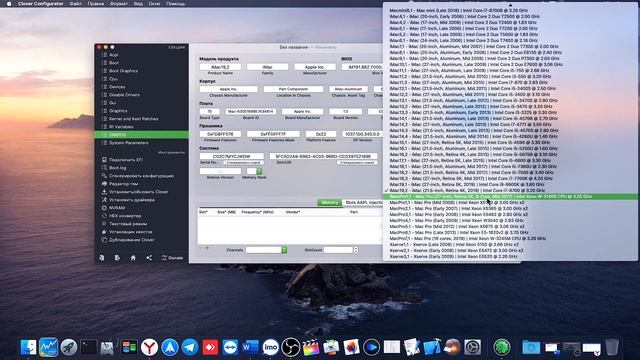Image resolution: width=640 pixels, height=360 pixels.
Task: Open the Trash in the Dock
Action: (612, 347)
